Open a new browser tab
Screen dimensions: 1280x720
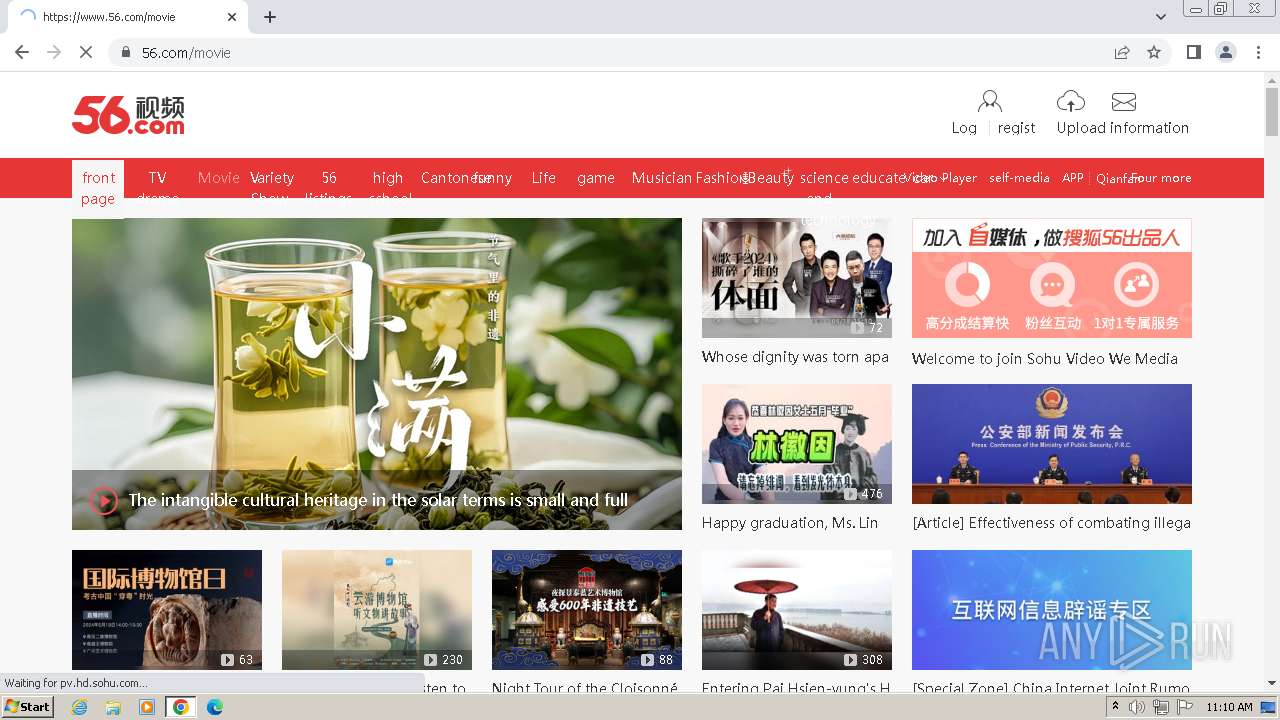[x=270, y=17]
